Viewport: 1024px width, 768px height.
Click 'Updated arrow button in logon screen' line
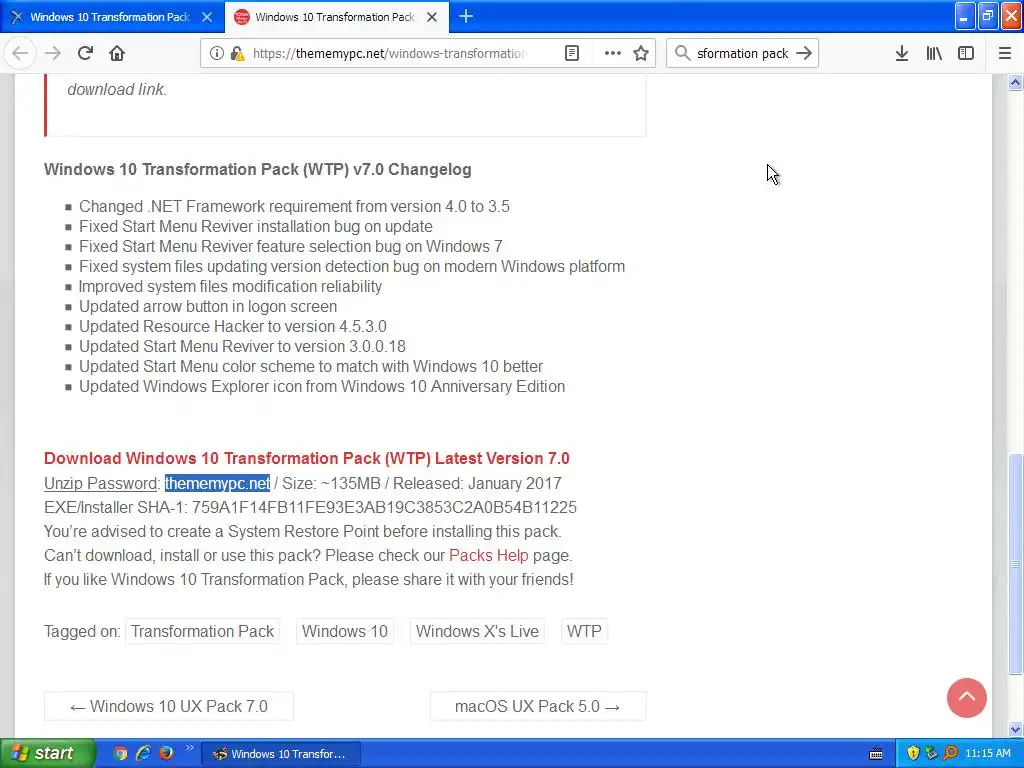pos(208,306)
